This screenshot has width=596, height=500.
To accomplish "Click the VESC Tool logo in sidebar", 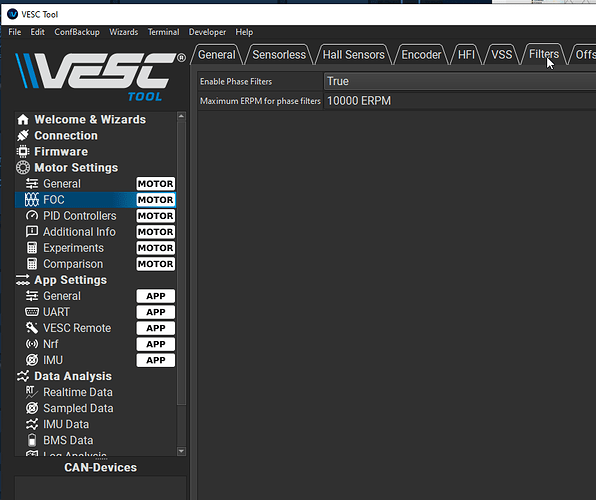I will [101, 77].
